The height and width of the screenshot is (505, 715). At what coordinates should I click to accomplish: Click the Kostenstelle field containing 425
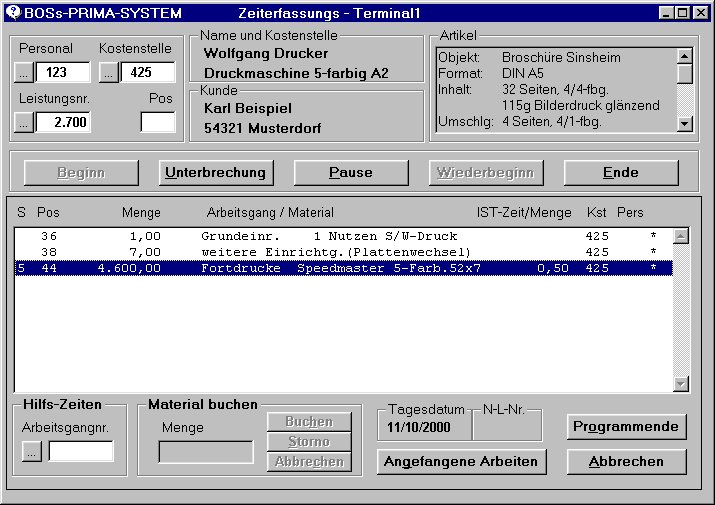coord(148,73)
